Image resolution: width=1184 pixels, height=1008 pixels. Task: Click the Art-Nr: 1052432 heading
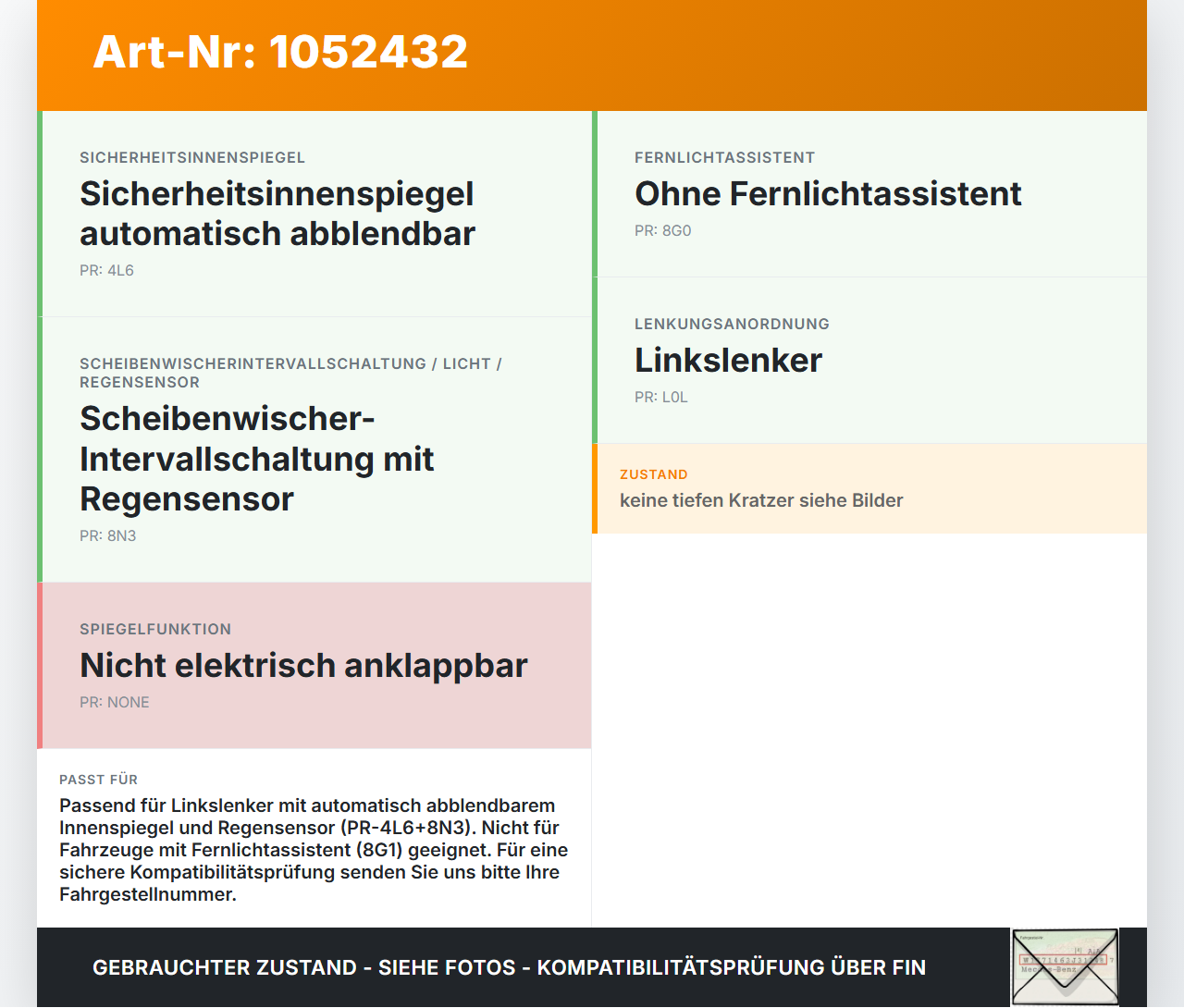pos(280,52)
